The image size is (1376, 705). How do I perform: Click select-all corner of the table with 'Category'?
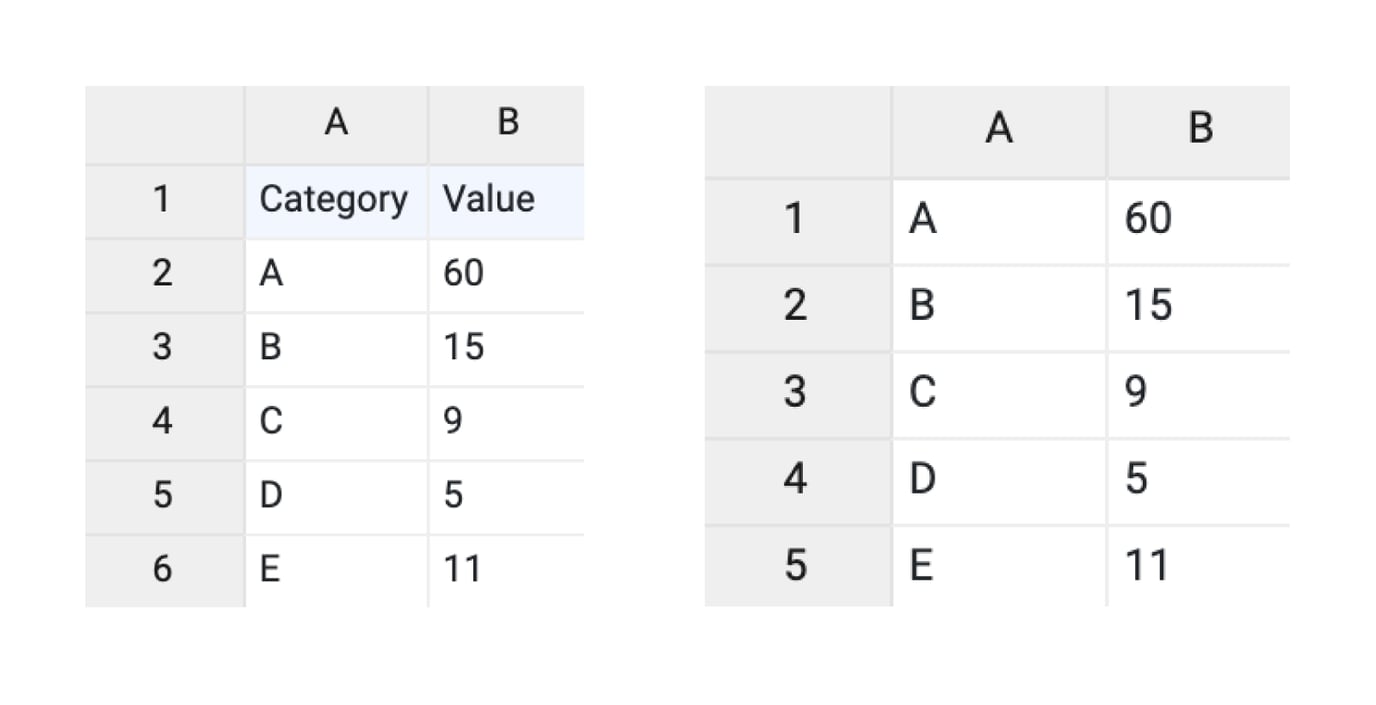coord(163,123)
